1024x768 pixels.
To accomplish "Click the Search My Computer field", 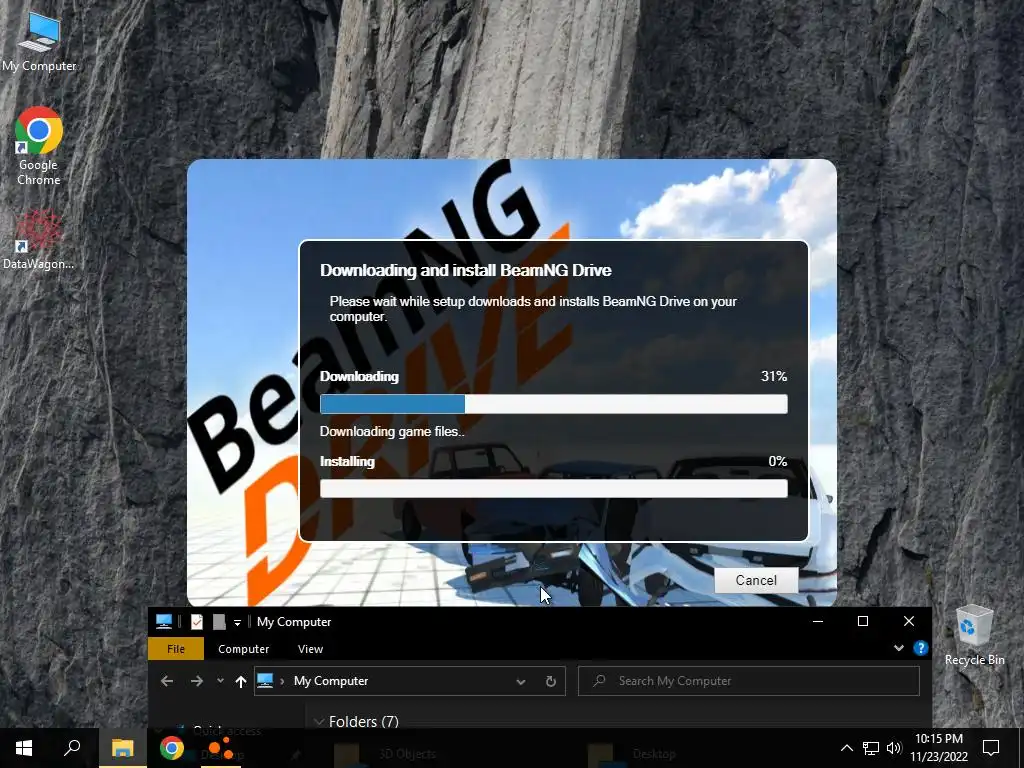I will pyautogui.click(x=748, y=681).
